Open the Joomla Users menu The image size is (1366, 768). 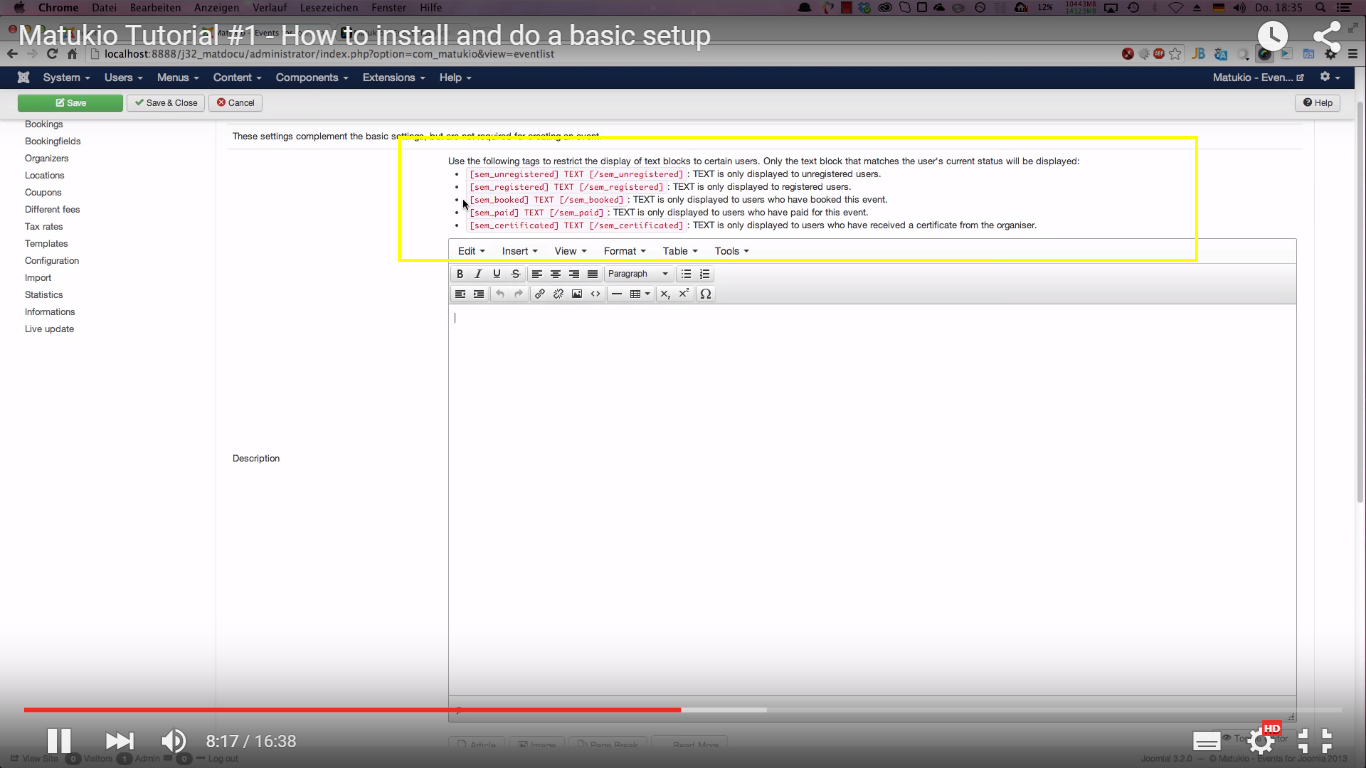click(x=124, y=78)
